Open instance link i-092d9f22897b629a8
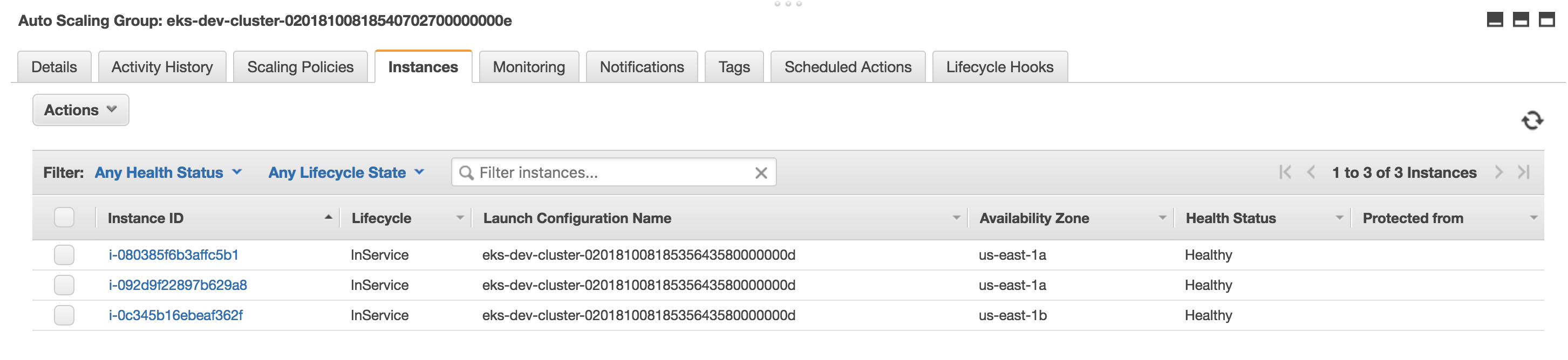The height and width of the screenshot is (360, 1568). pos(178,285)
